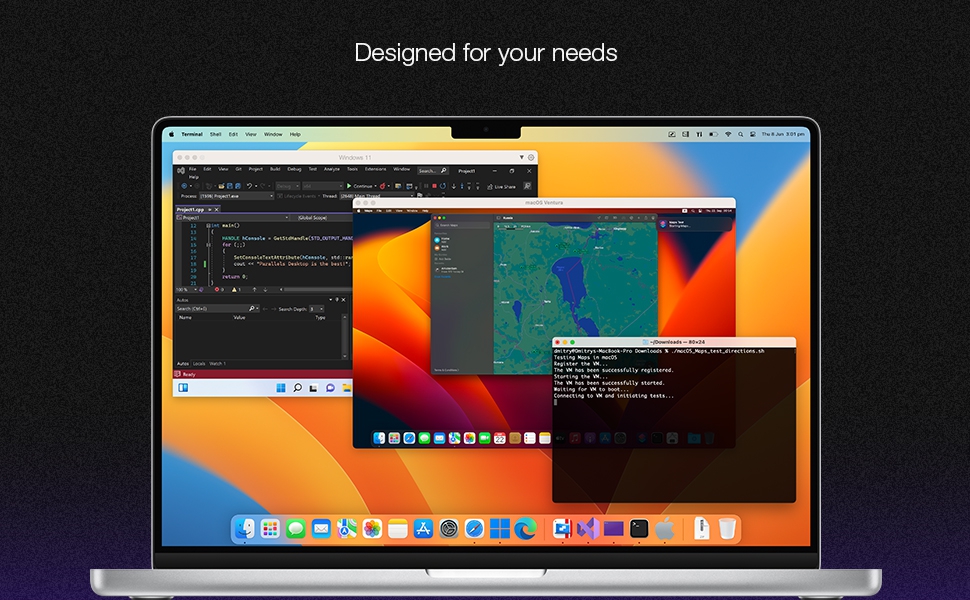The width and height of the screenshot is (970, 600).
Task: Click code editor horizontal scrollbar
Action: tap(315, 289)
